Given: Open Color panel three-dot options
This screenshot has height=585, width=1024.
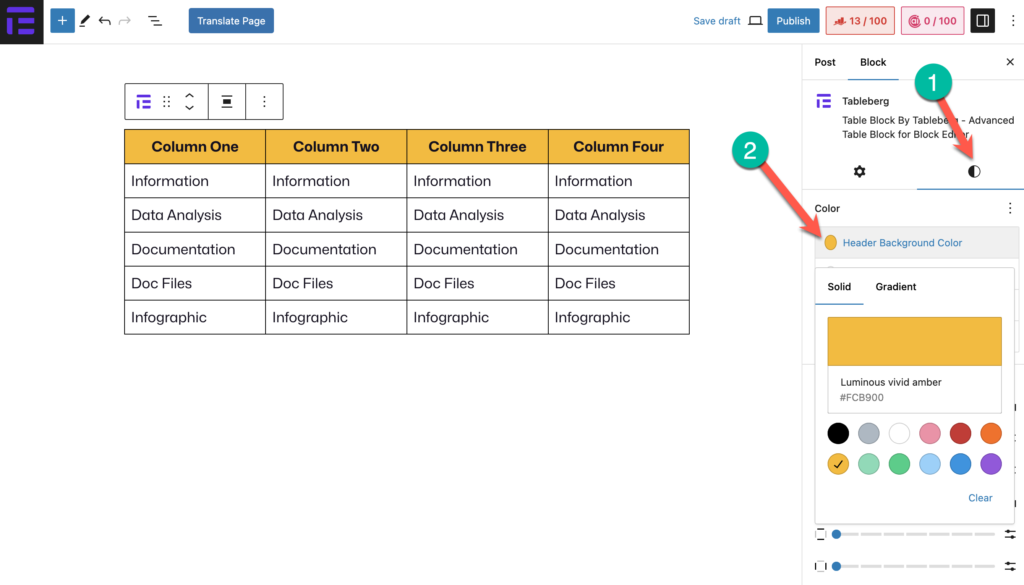Looking at the screenshot, I should [1010, 208].
